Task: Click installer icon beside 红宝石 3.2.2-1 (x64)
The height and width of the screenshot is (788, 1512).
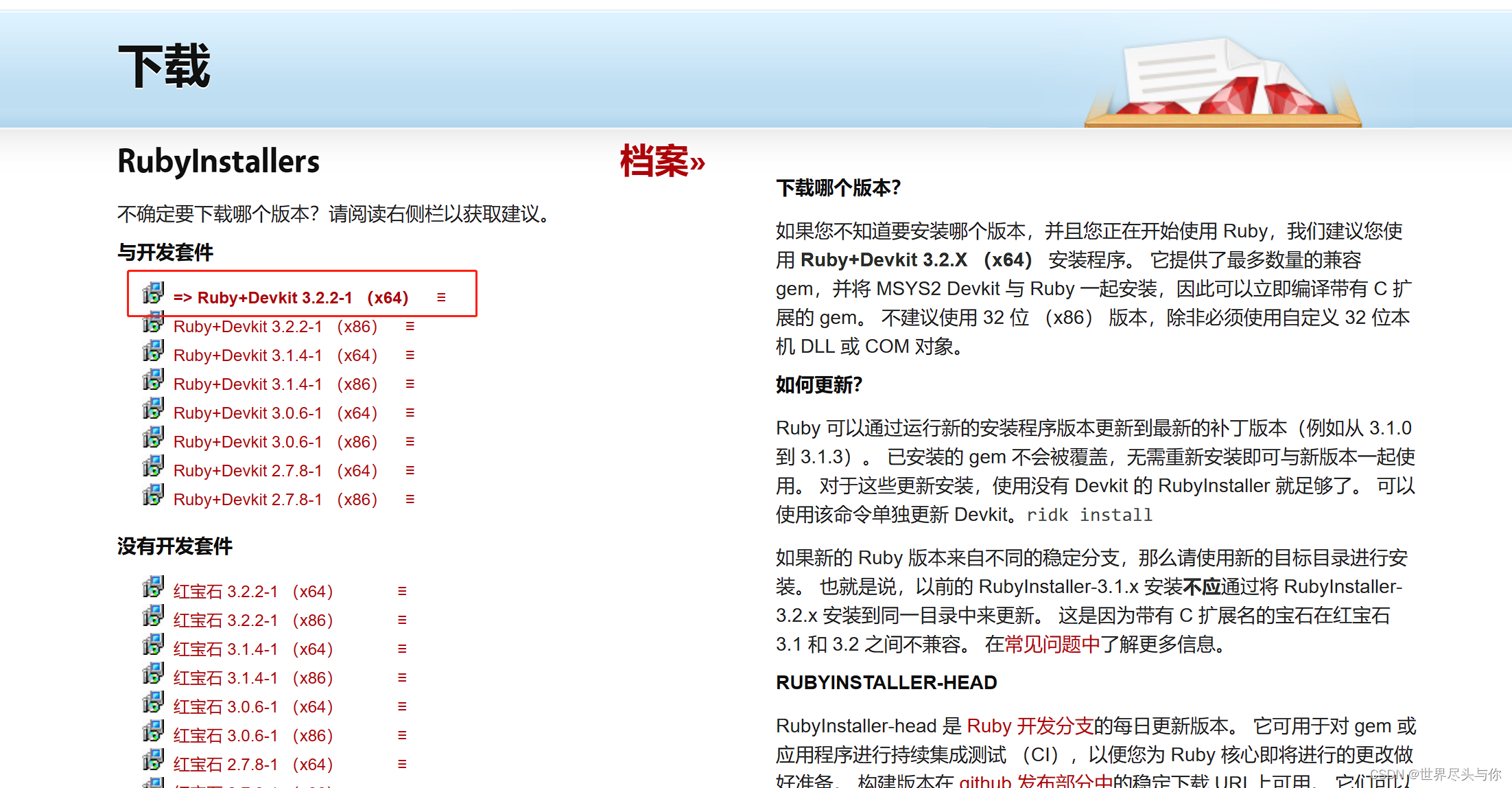Action: click(x=153, y=587)
